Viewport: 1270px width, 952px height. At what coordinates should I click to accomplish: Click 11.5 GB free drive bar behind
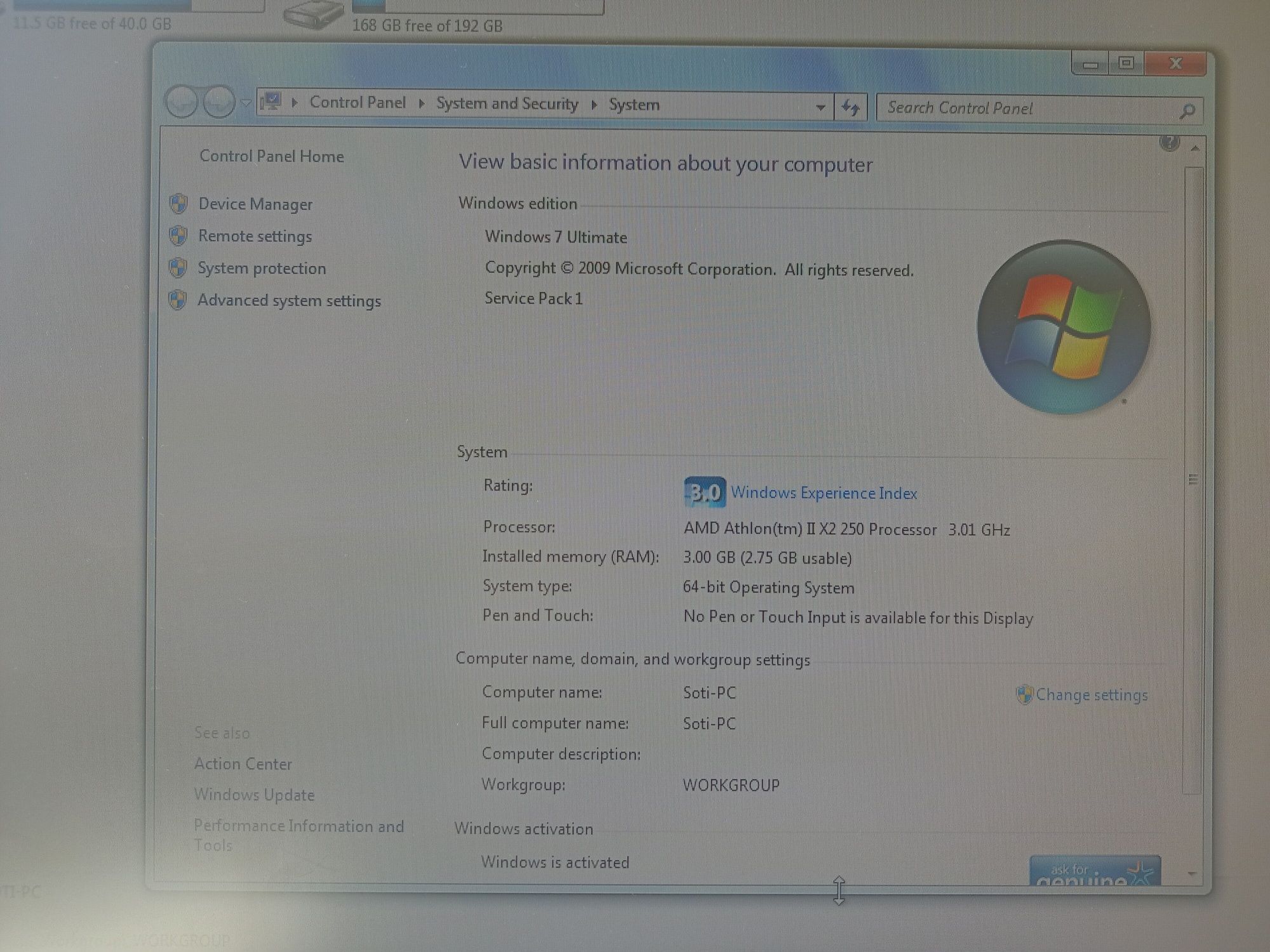(138, 5)
